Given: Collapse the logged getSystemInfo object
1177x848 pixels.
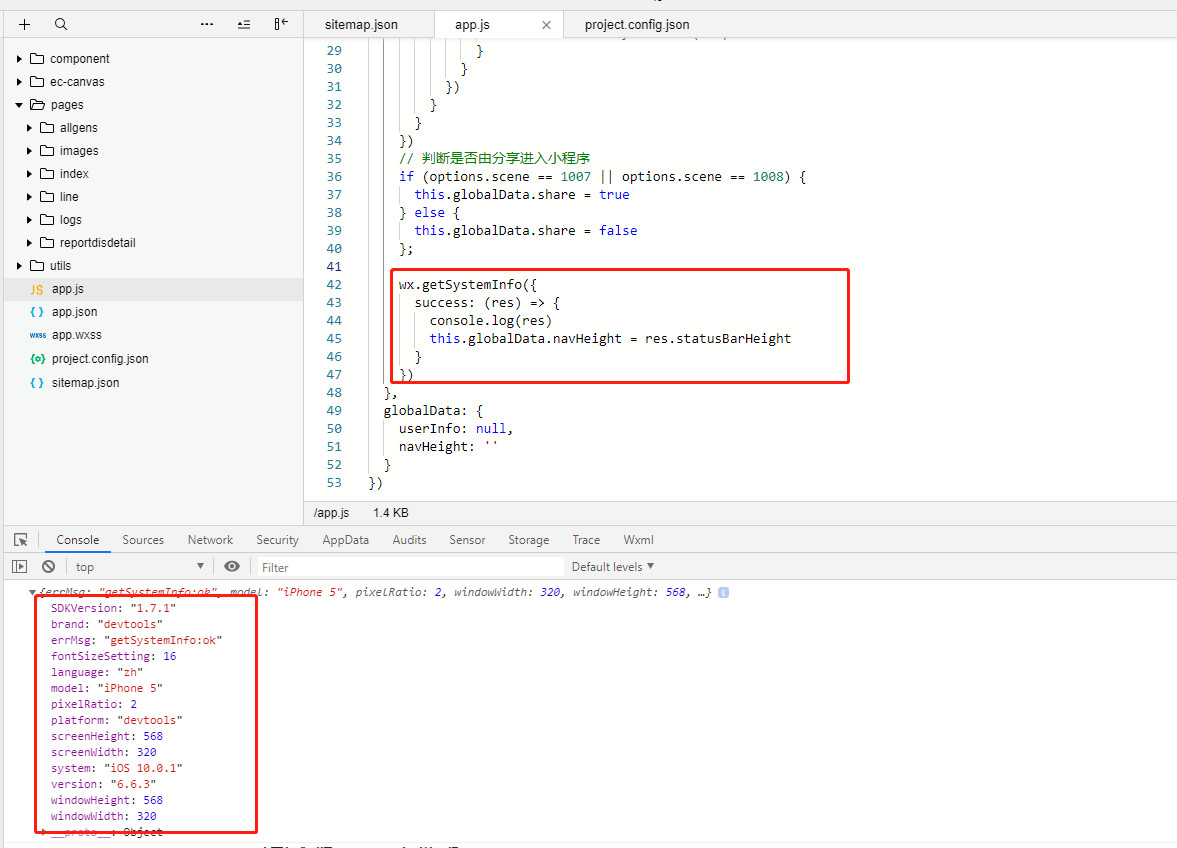Looking at the screenshot, I should [x=33, y=592].
